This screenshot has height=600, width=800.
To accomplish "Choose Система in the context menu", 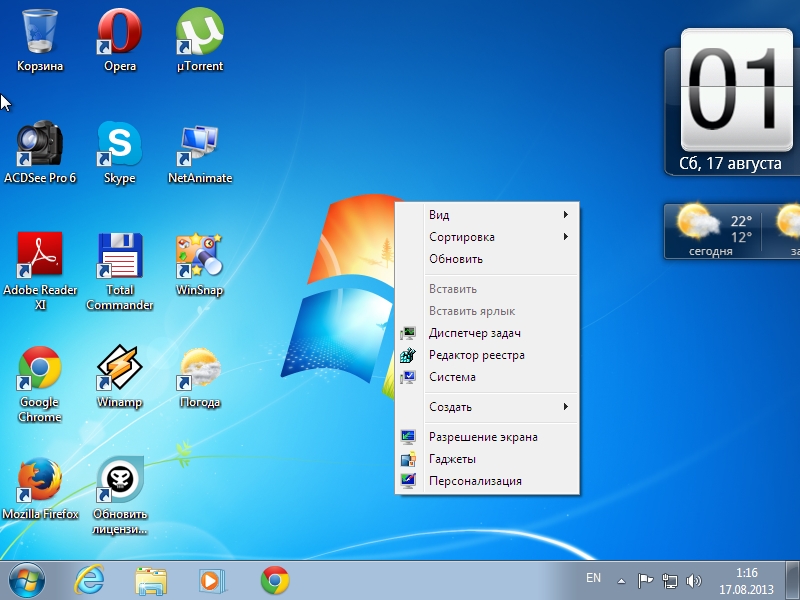I will [487, 377].
